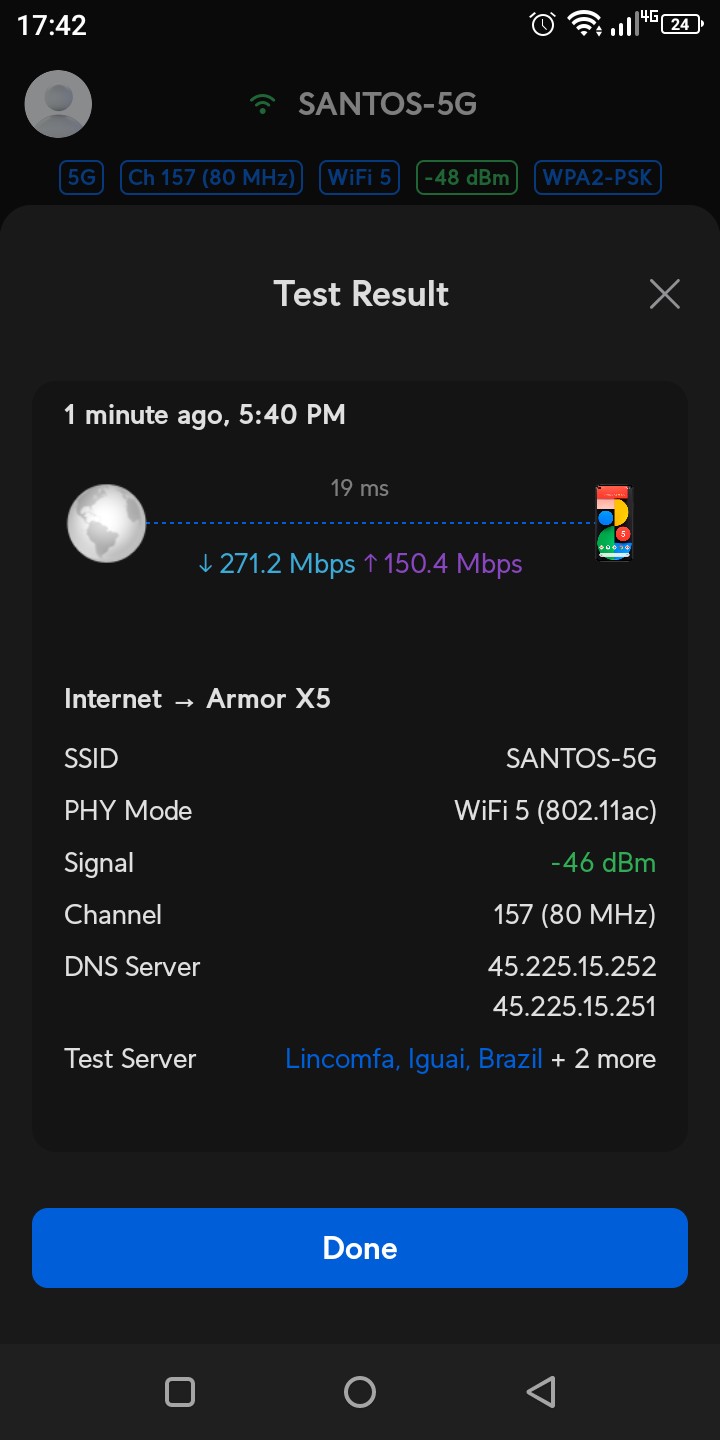Tap the Ch 157 (80 MHz) badge

(212, 178)
